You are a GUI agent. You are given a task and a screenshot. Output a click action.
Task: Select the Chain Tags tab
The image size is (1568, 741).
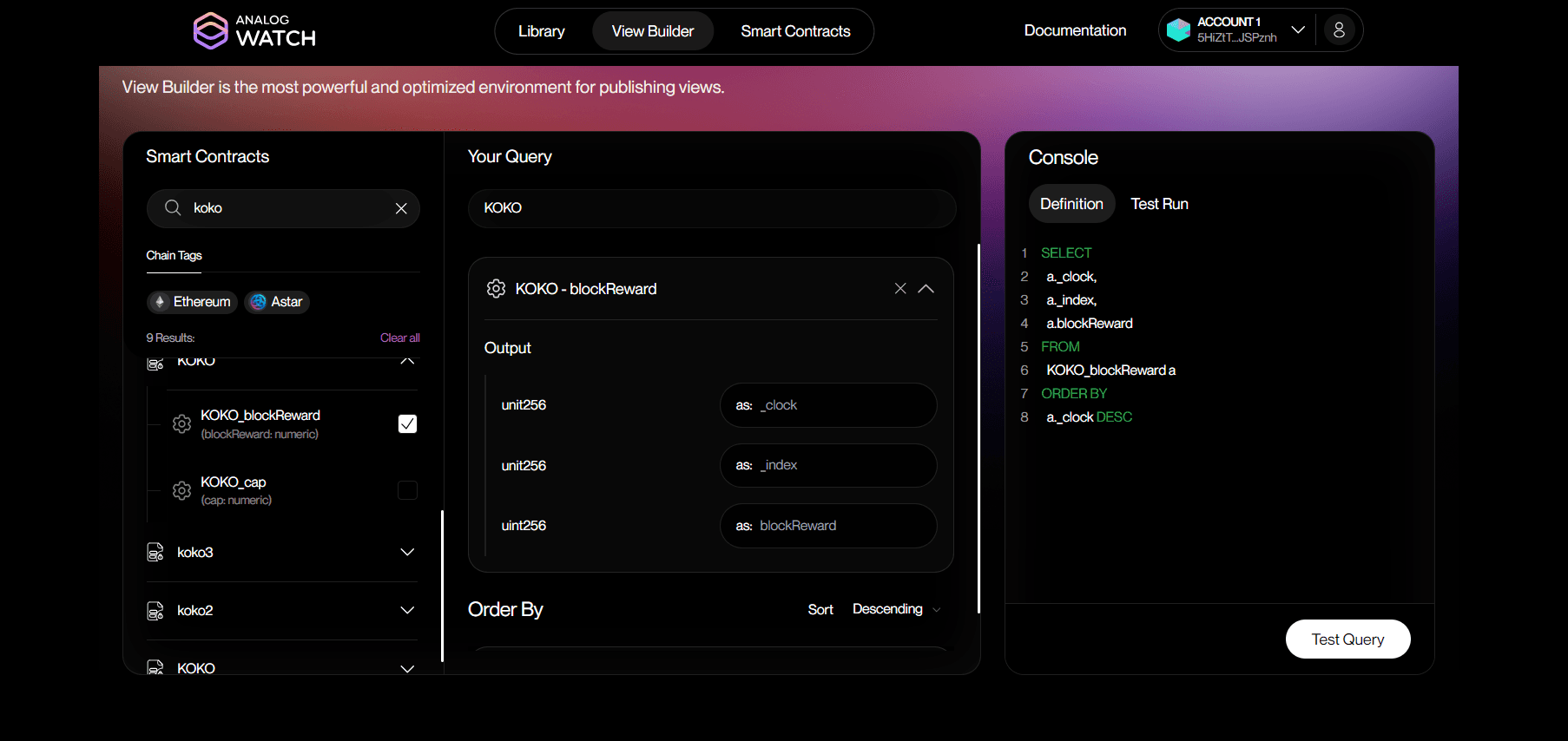(174, 255)
